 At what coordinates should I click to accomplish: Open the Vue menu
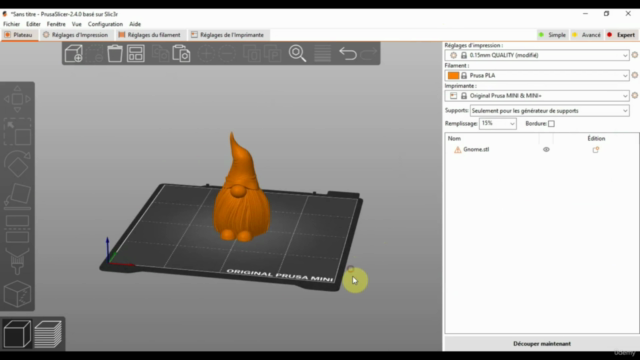[x=76, y=24]
